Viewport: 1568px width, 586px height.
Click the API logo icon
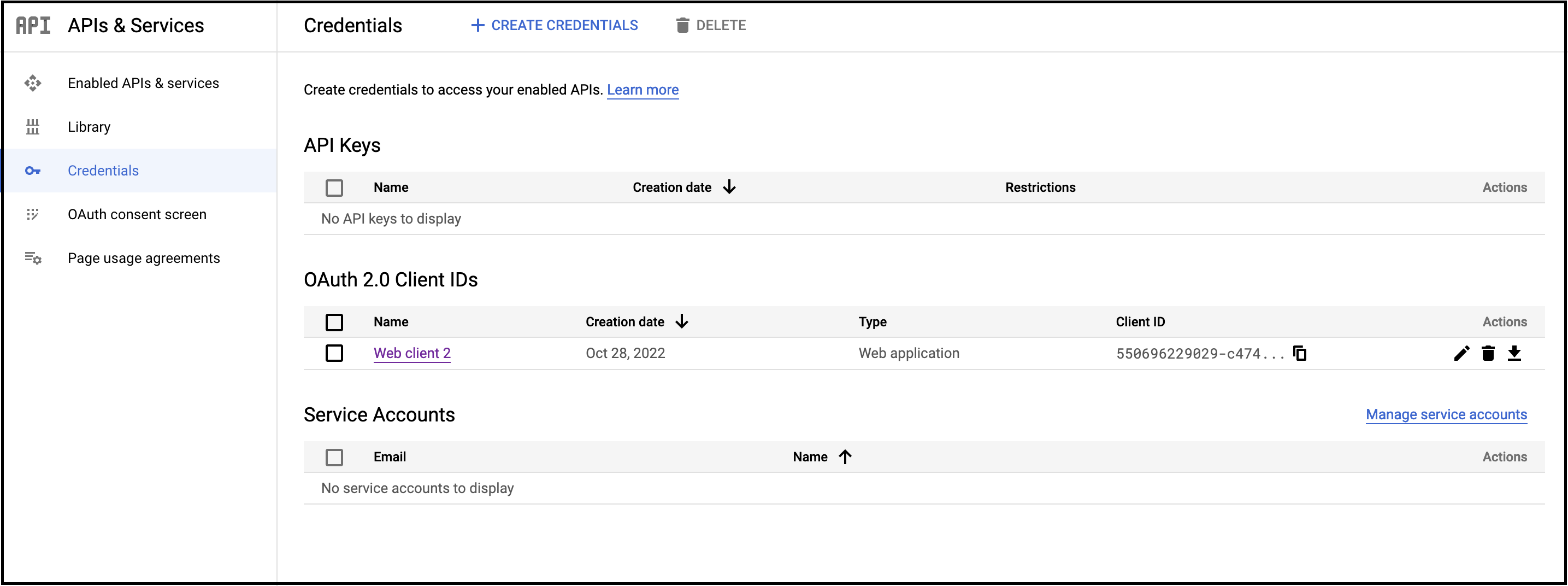[33, 25]
